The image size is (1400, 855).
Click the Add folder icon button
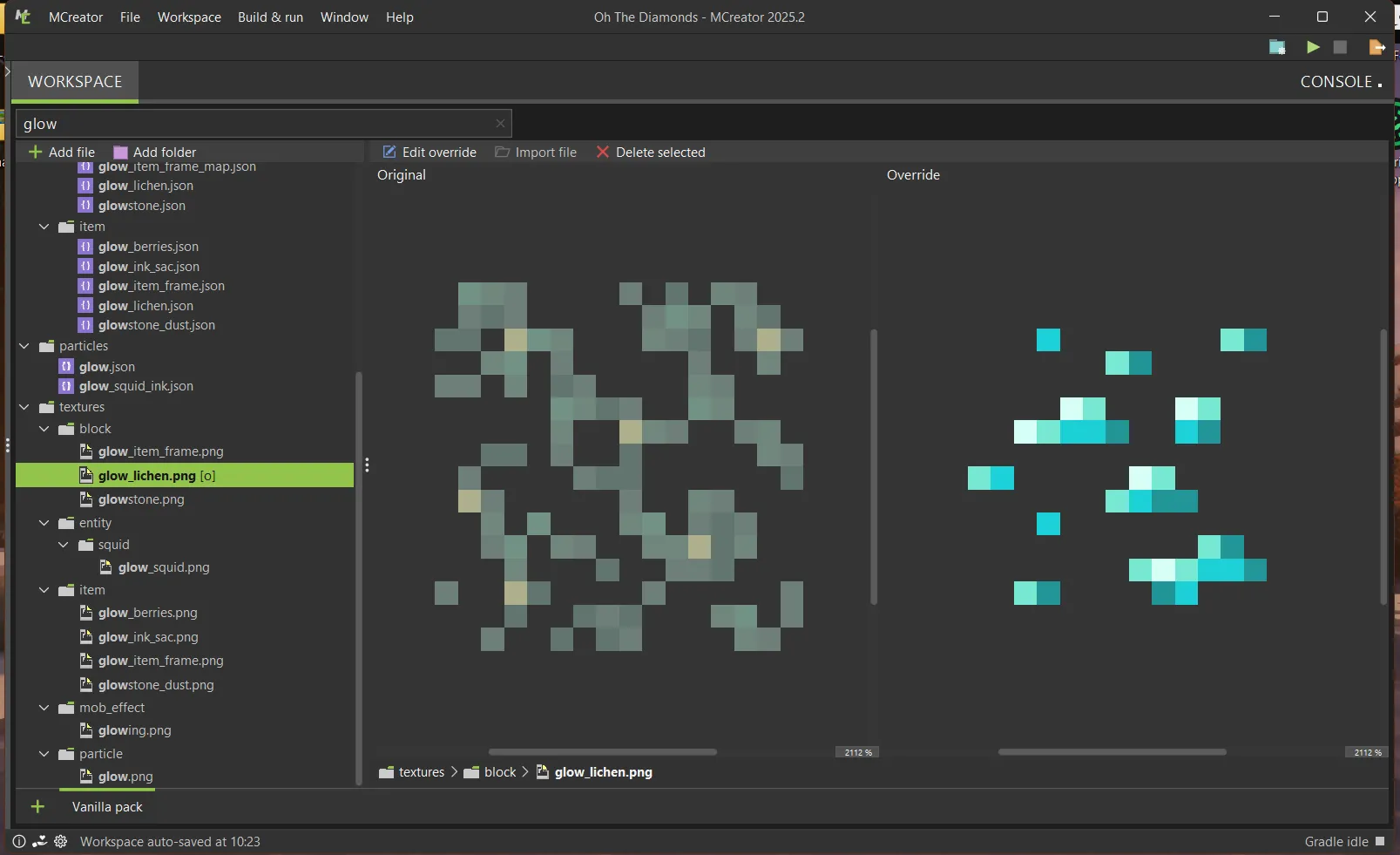click(155, 152)
